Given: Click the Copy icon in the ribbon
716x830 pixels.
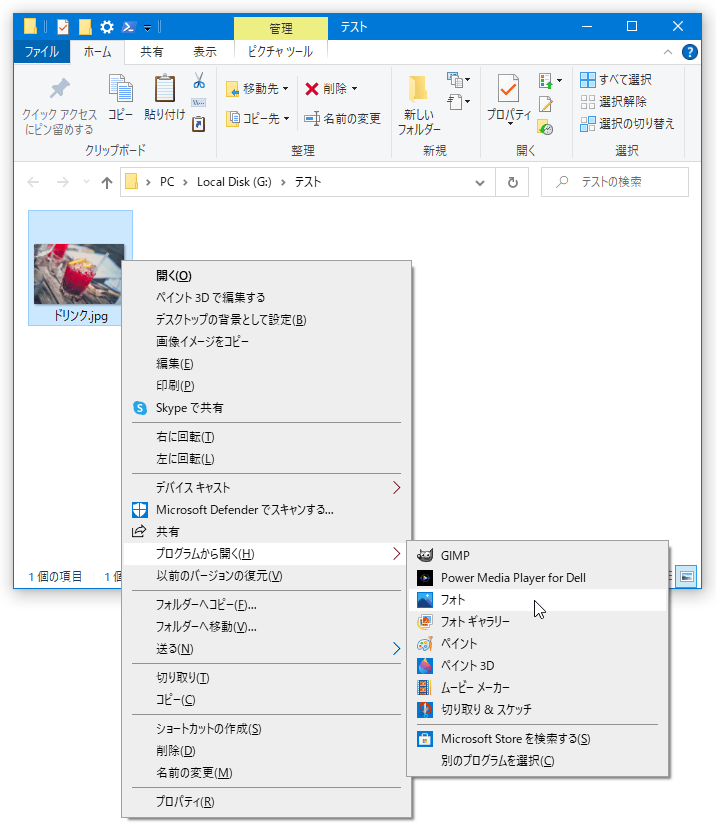Looking at the screenshot, I should 121,88.
